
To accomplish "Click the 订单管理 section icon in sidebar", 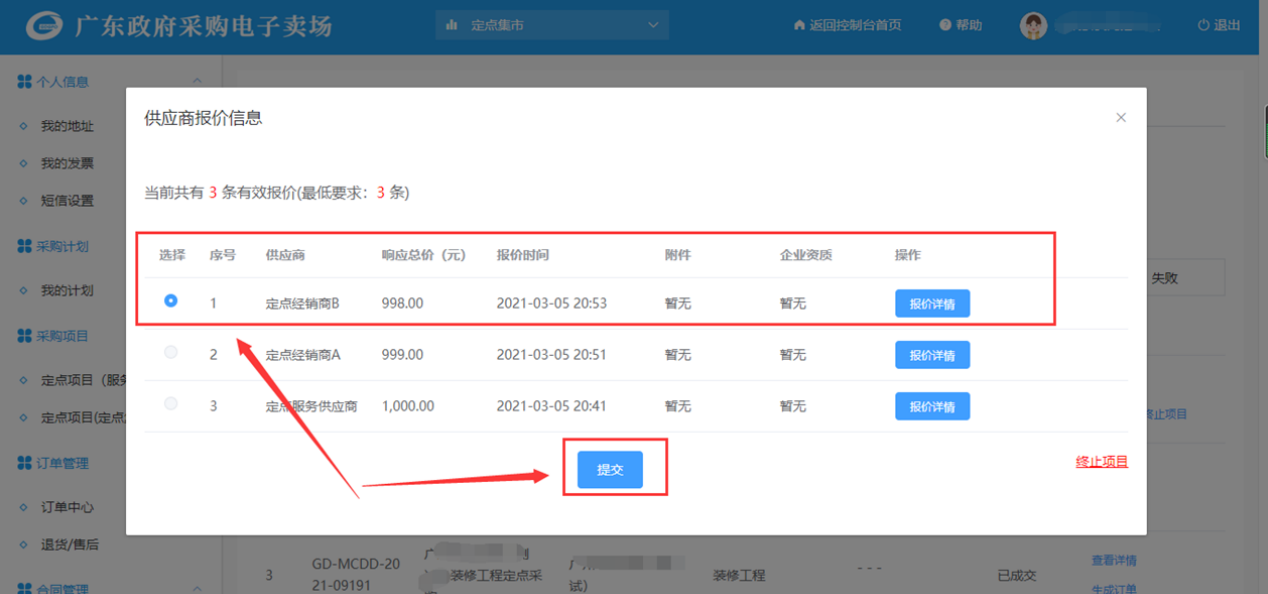I will tap(24, 463).
